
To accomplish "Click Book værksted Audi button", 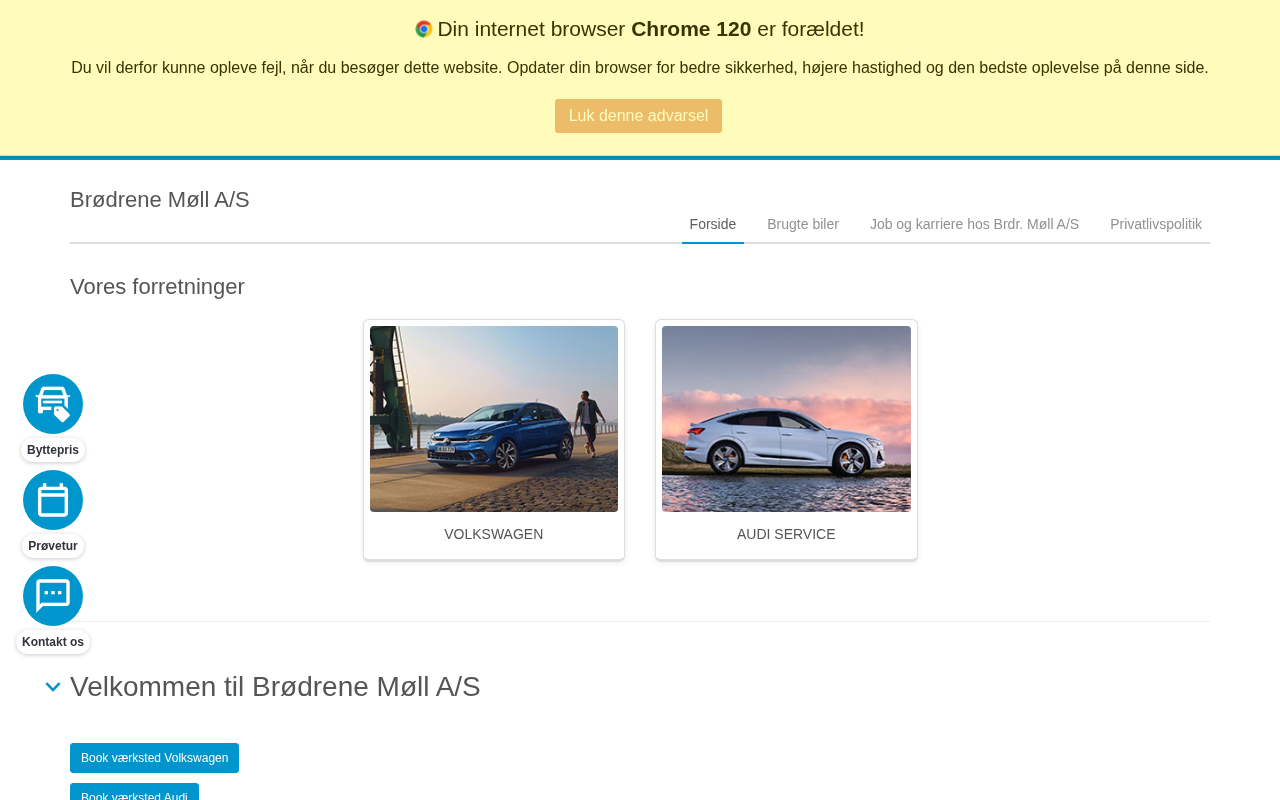I will [134, 792].
